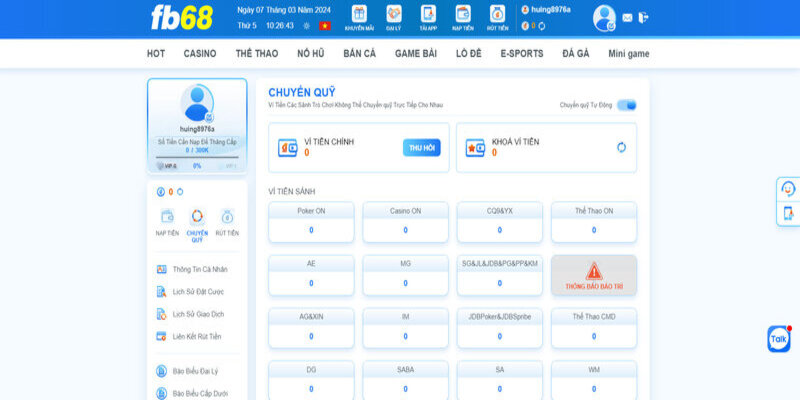Click the CHUYỂN QUỸ heading
This screenshot has width=800, height=400.
point(302,92)
